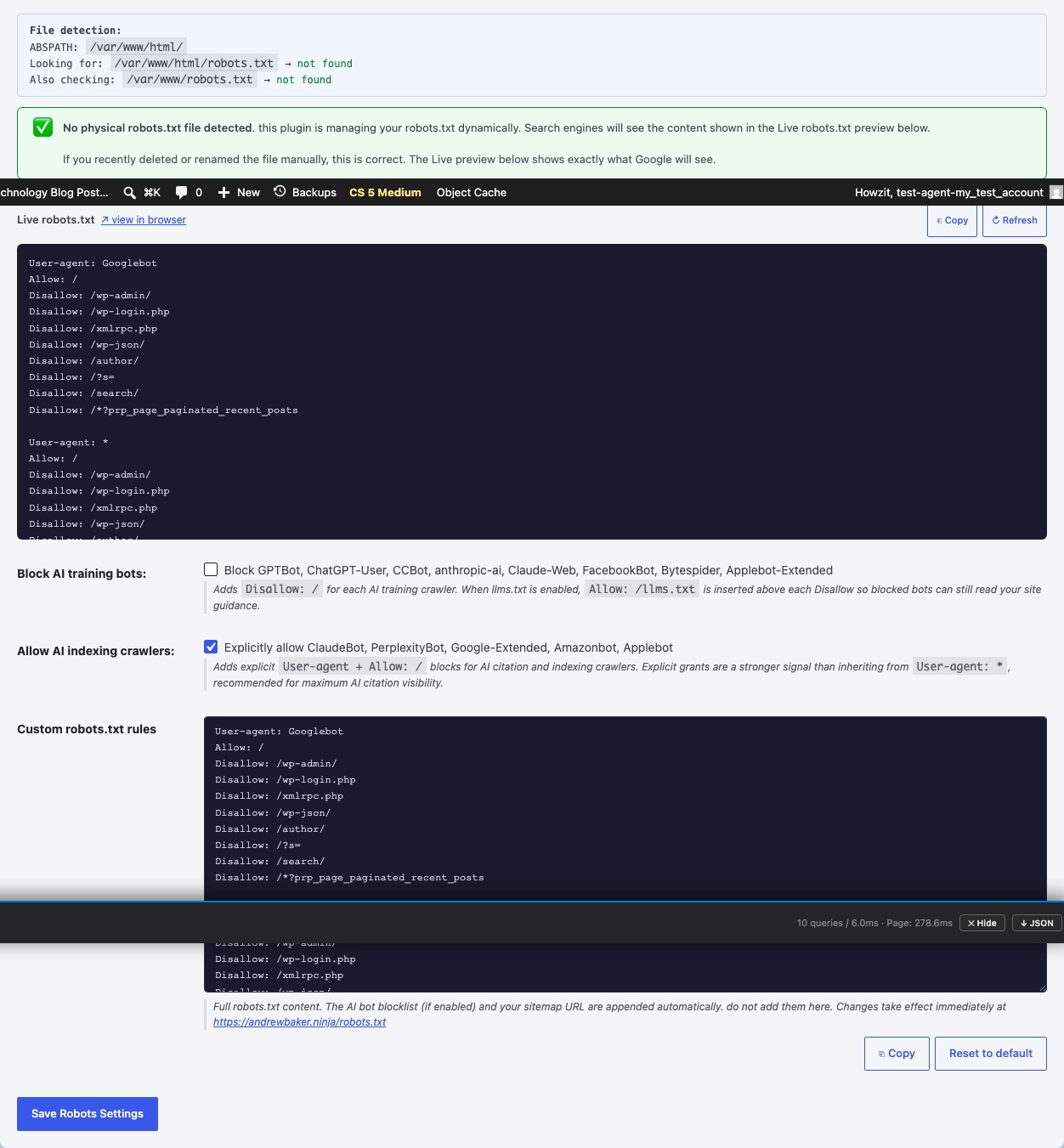The width and height of the screenshot is (1064, 1148).
Task: Click user avatar in admin bar
Action: point(1056,193)
